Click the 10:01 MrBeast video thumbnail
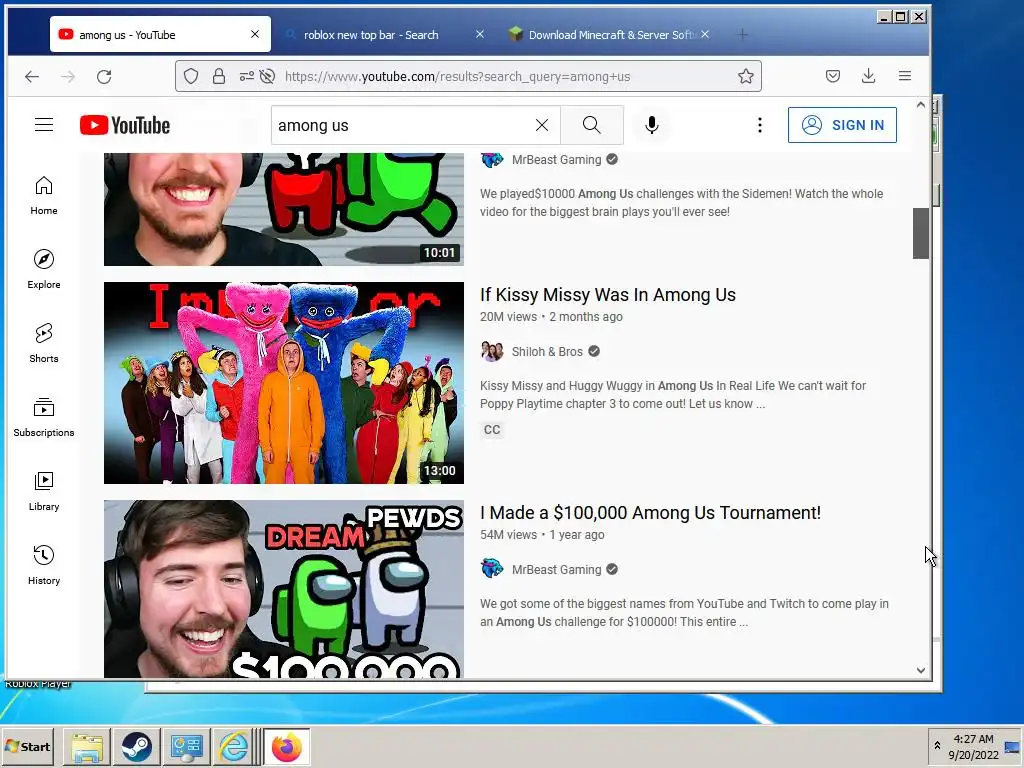Screen dimensions: 1024x768 (283, 209)
